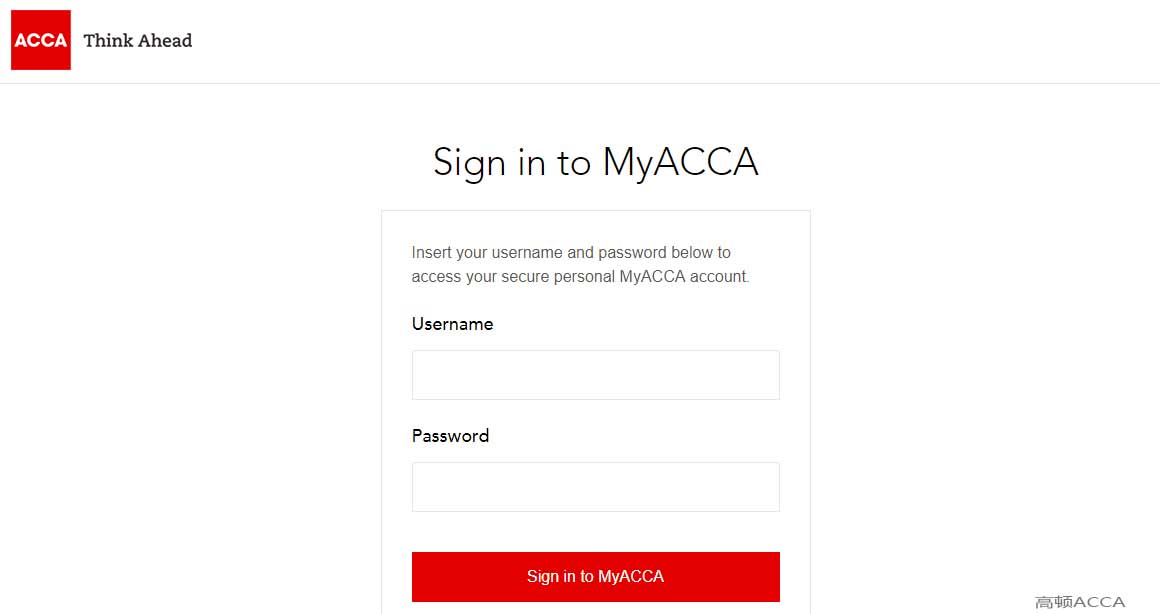
Task: Click the Think Ahead tagline
Action: point(138,41)
